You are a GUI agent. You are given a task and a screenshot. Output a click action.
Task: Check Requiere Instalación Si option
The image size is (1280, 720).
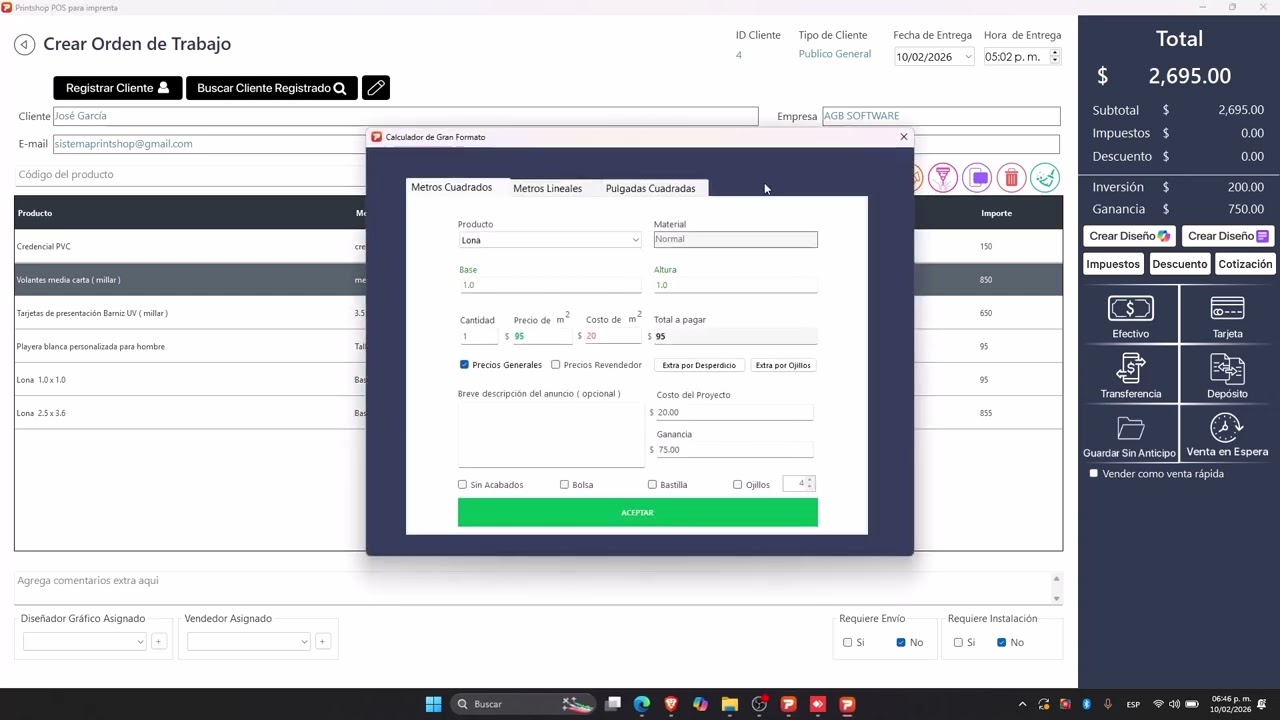958,642
